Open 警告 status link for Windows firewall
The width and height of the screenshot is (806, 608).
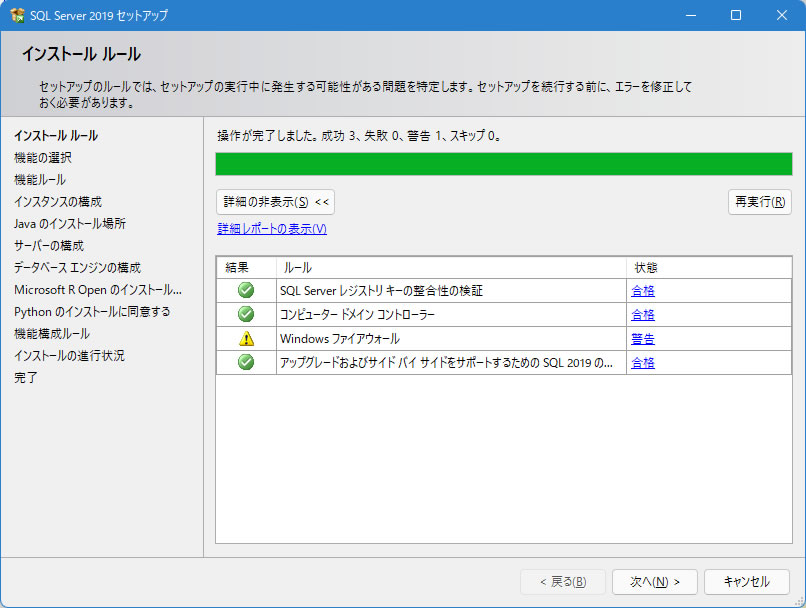click(643, 339)
